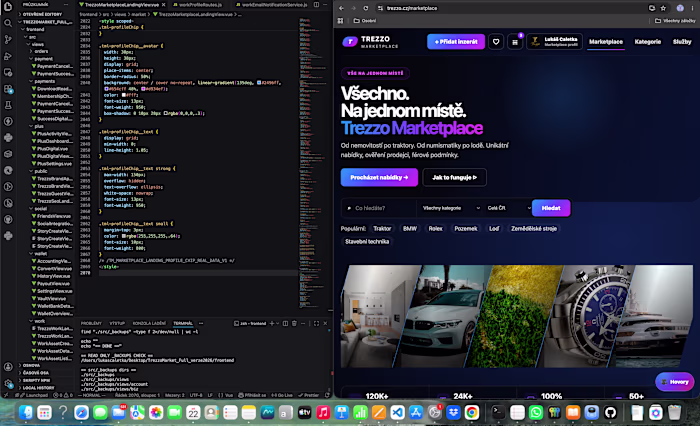
Task: Open Chrome profile avatar menu
Action: pyautogui.click(x=680, y=8)
